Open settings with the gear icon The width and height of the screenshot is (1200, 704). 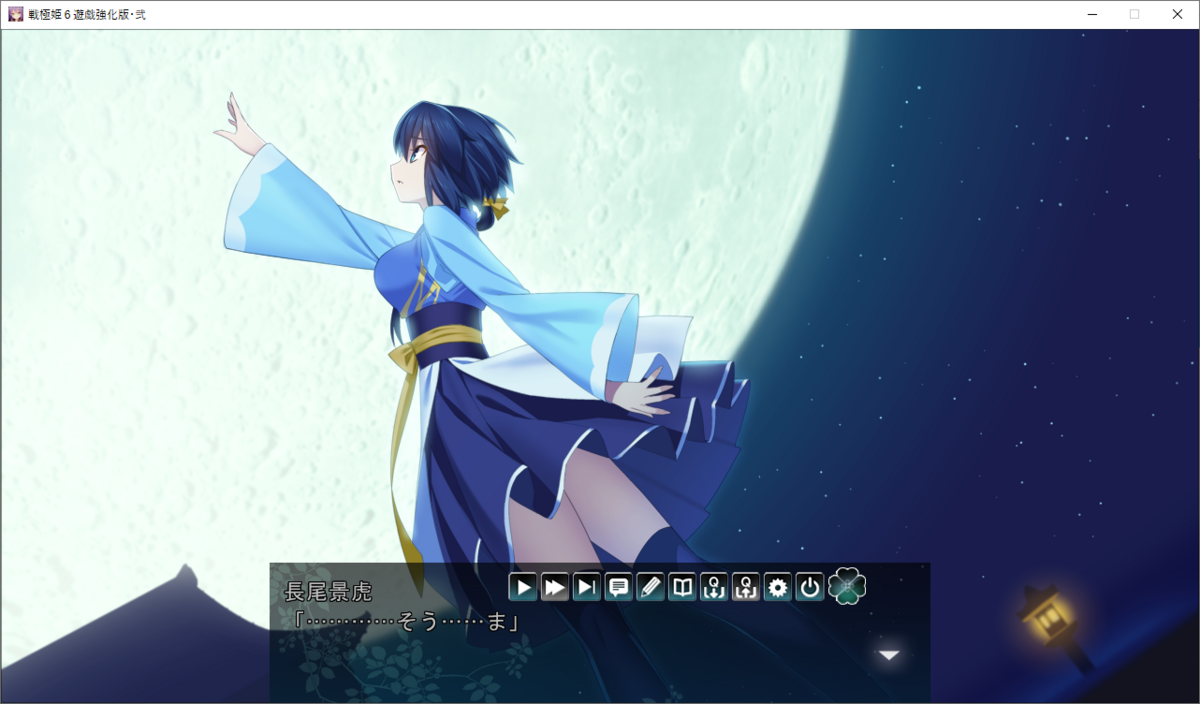(778, 587)
